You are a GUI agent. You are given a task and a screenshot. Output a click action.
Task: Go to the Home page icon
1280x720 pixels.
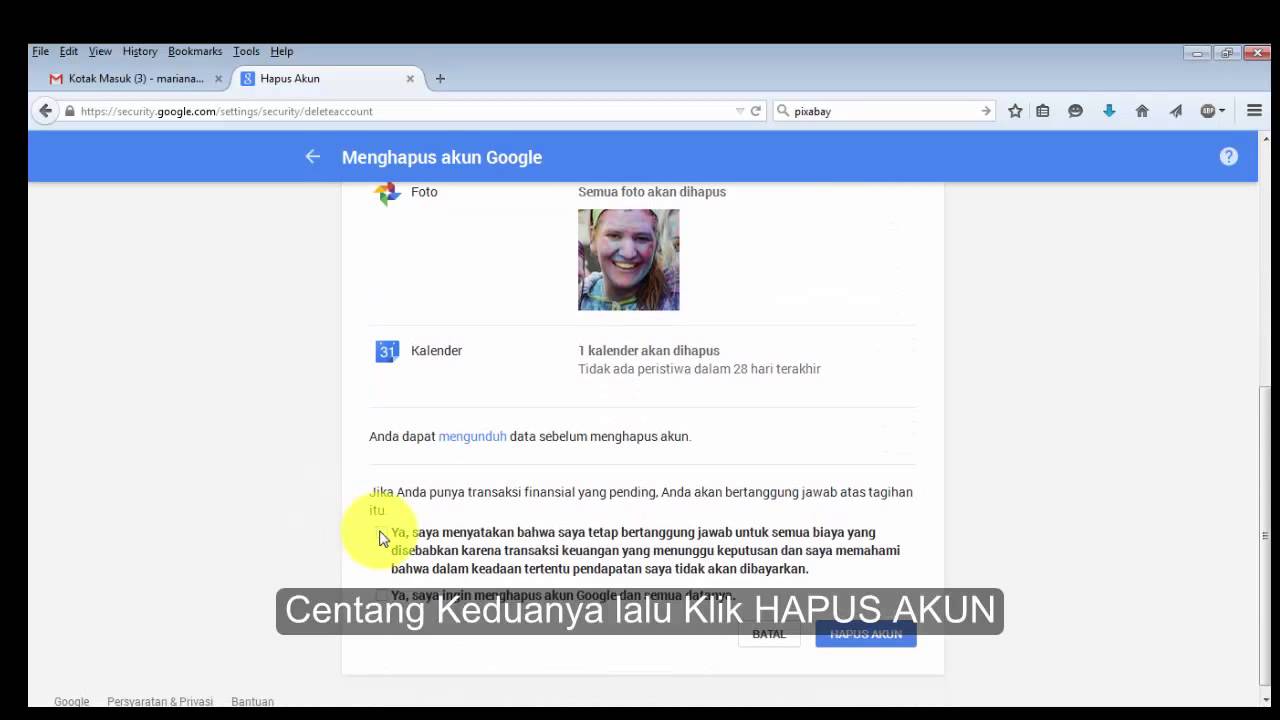pos(1142,111)
